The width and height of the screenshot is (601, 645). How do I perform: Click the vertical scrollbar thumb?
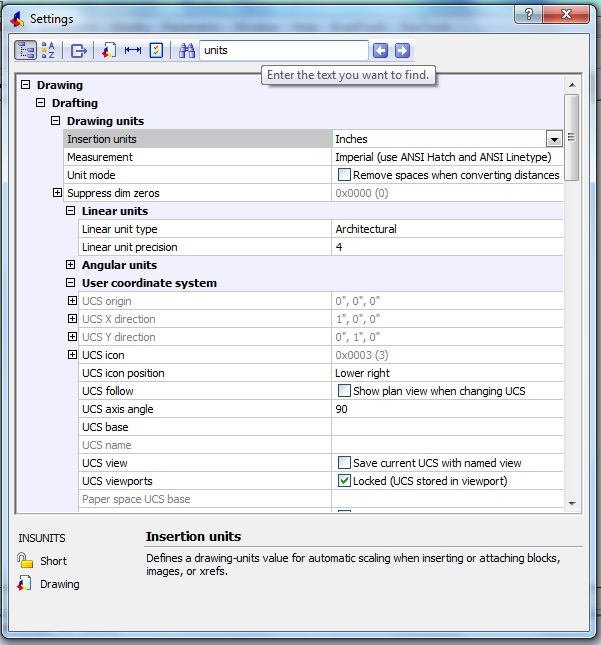pos(572,137)
